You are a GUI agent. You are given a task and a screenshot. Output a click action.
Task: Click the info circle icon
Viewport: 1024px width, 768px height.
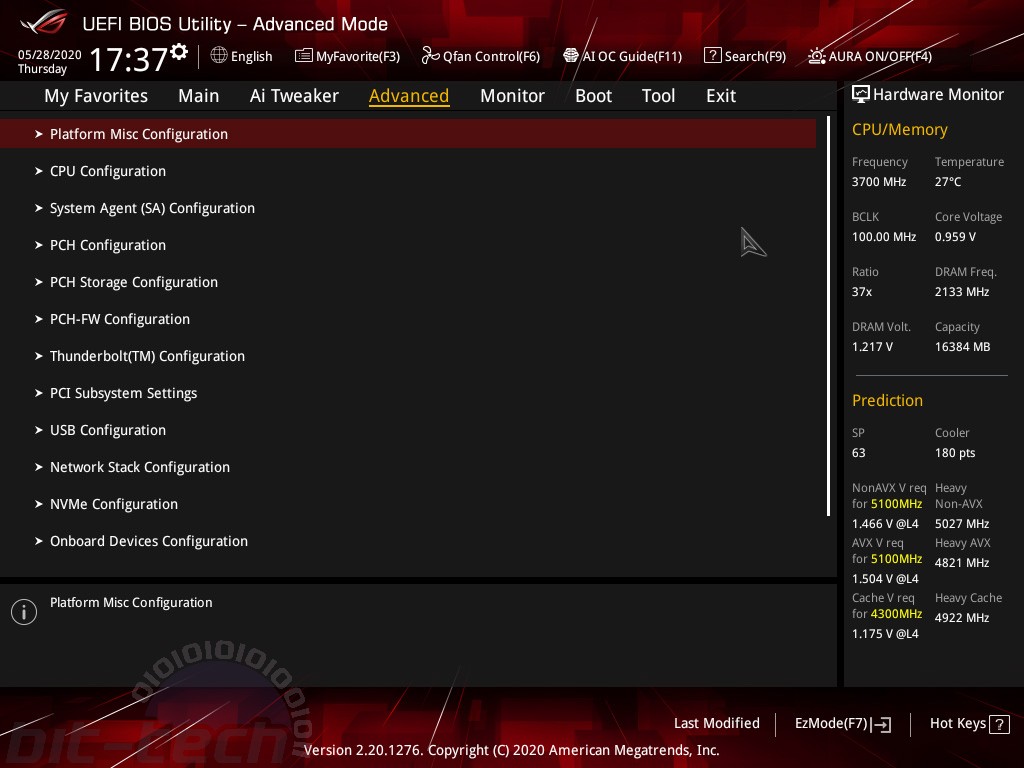24,612
